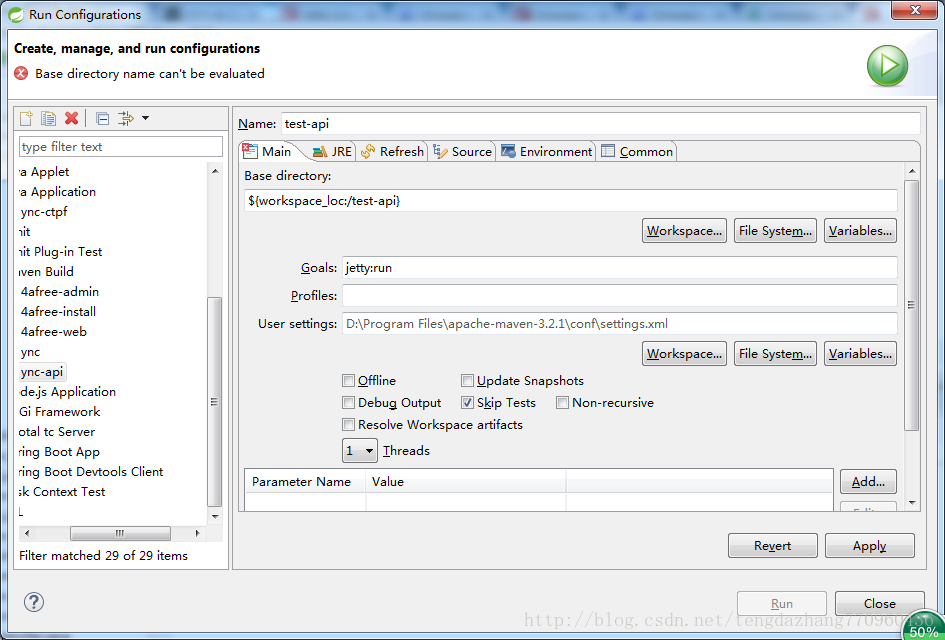
Task: Click the Parameter Name column header
Action: tap(306, 482)
